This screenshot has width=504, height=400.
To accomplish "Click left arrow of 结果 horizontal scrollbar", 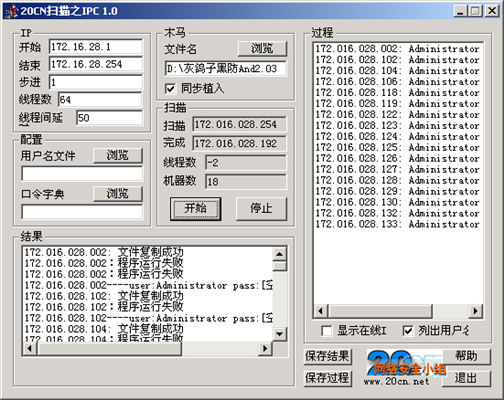I will [x=30, y=348].
